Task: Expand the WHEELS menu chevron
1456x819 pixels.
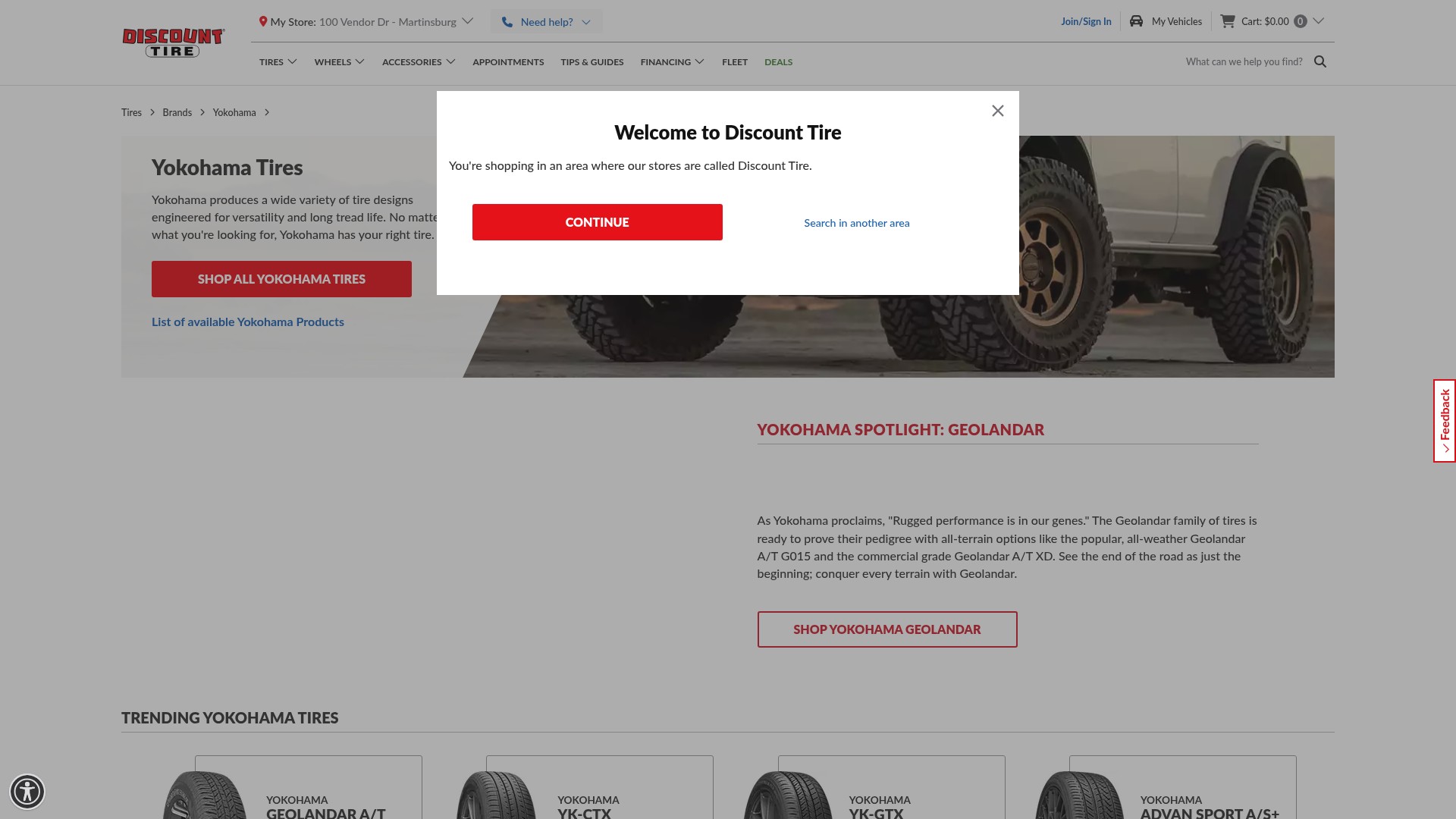Action: [x=360, y=61]
